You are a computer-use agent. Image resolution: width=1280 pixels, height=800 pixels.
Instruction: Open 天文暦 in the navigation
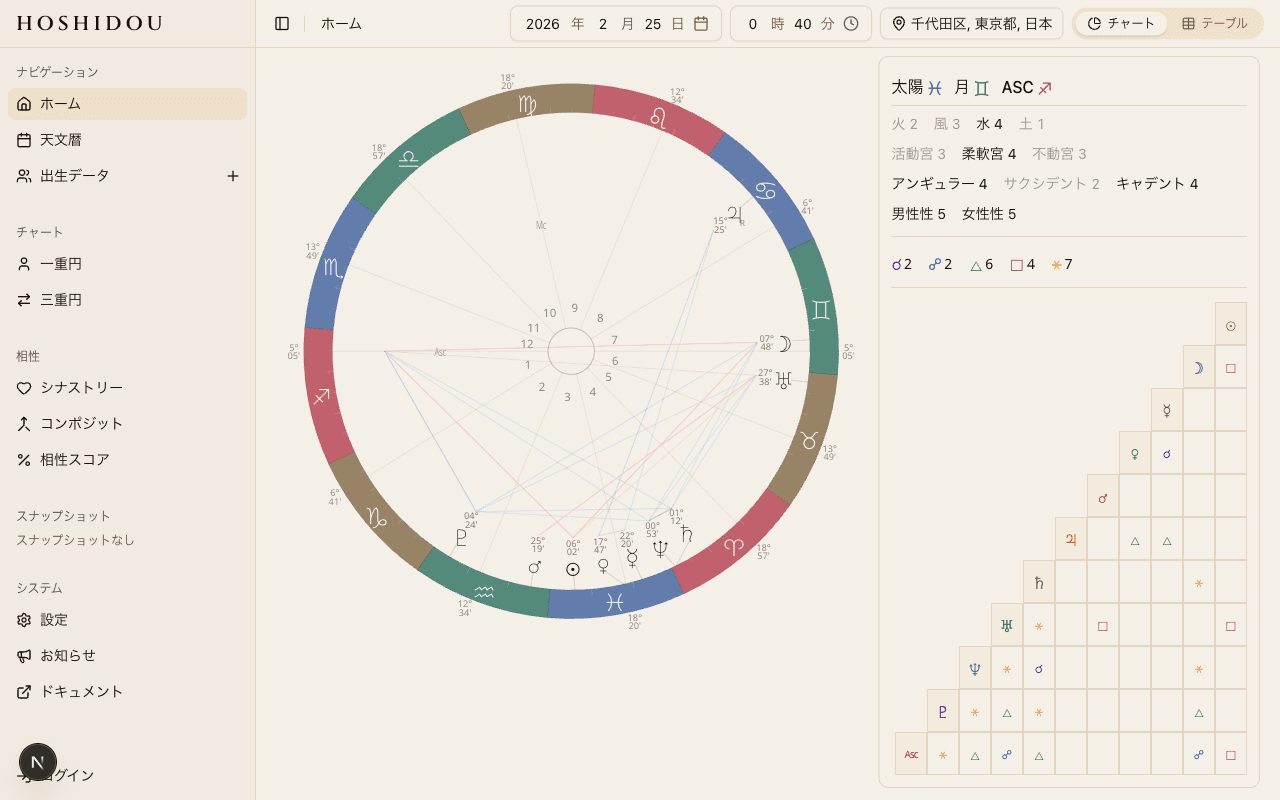tap(61, 140)
